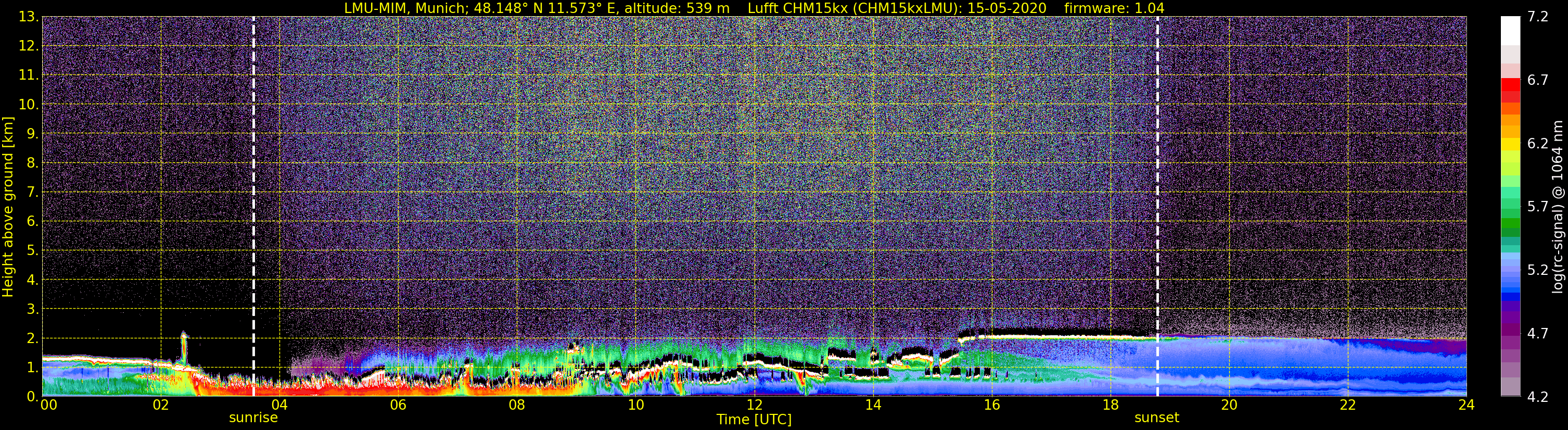The image size is (1568, 430).
Task: Click the height axis tick label 4
Action: coord(32,280)
